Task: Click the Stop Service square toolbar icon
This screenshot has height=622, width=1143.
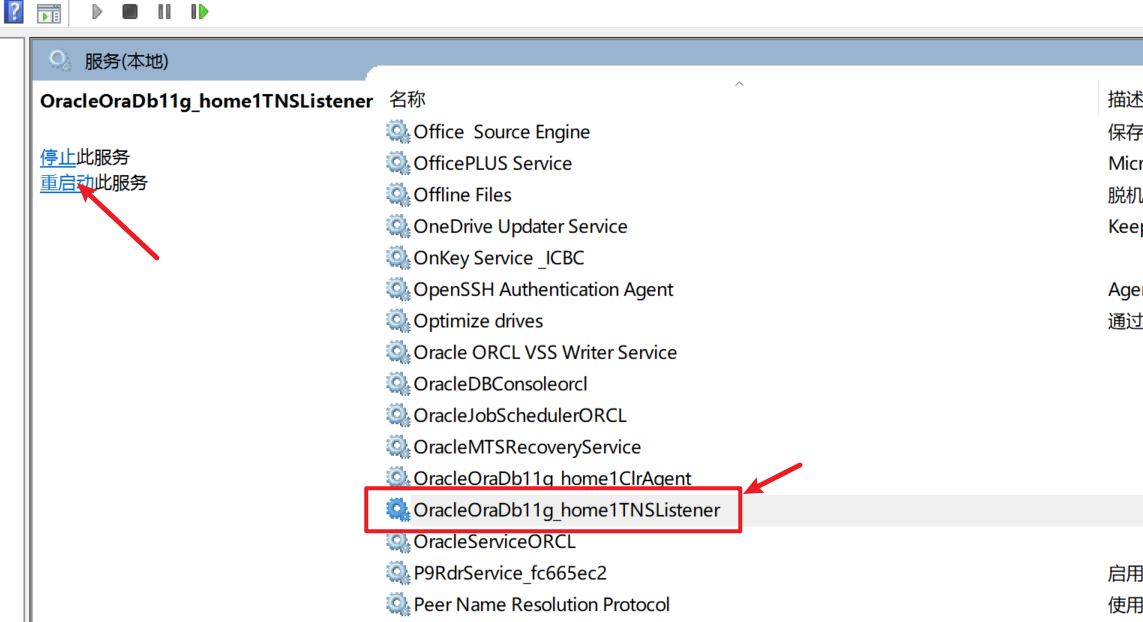Action: point(130,12)
